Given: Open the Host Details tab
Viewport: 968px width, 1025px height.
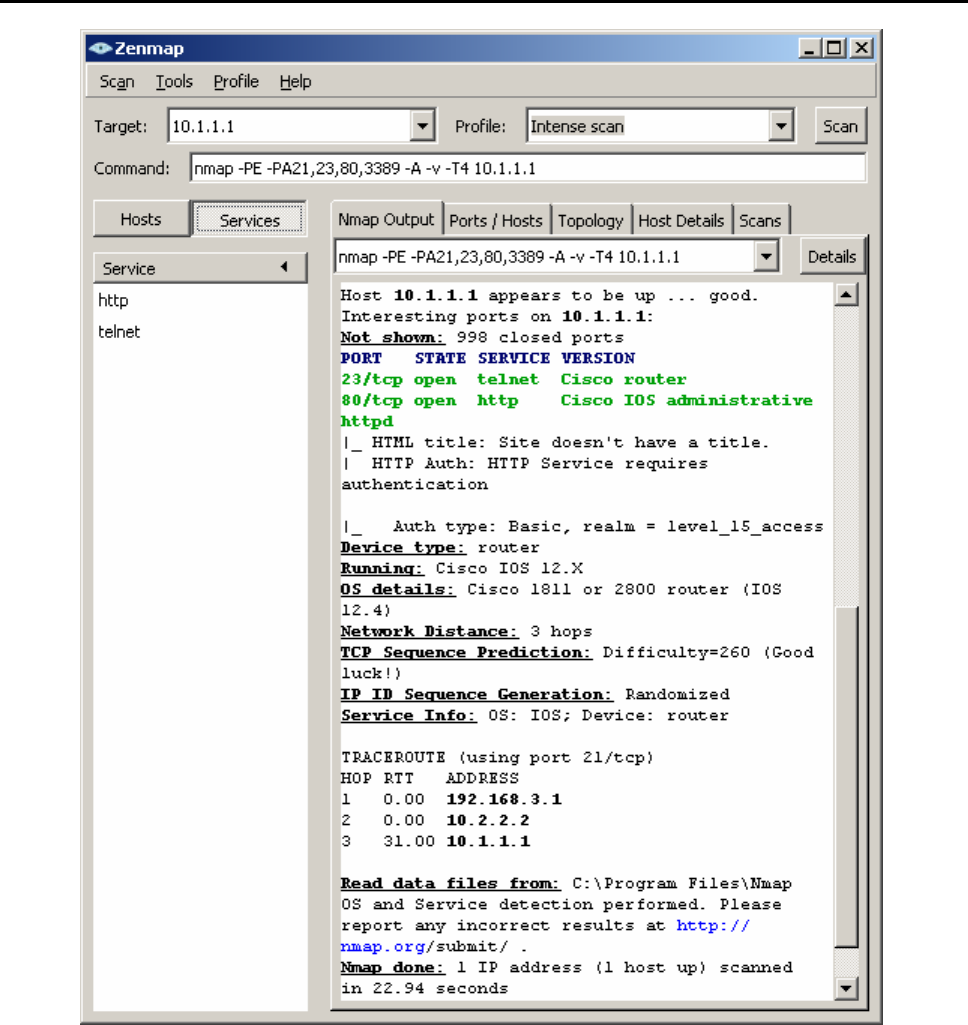Looking at the screenshot, I should click(681, 221).
